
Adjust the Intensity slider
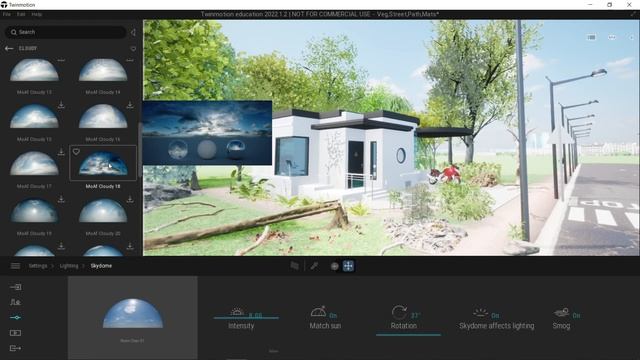tap(246, 318)
